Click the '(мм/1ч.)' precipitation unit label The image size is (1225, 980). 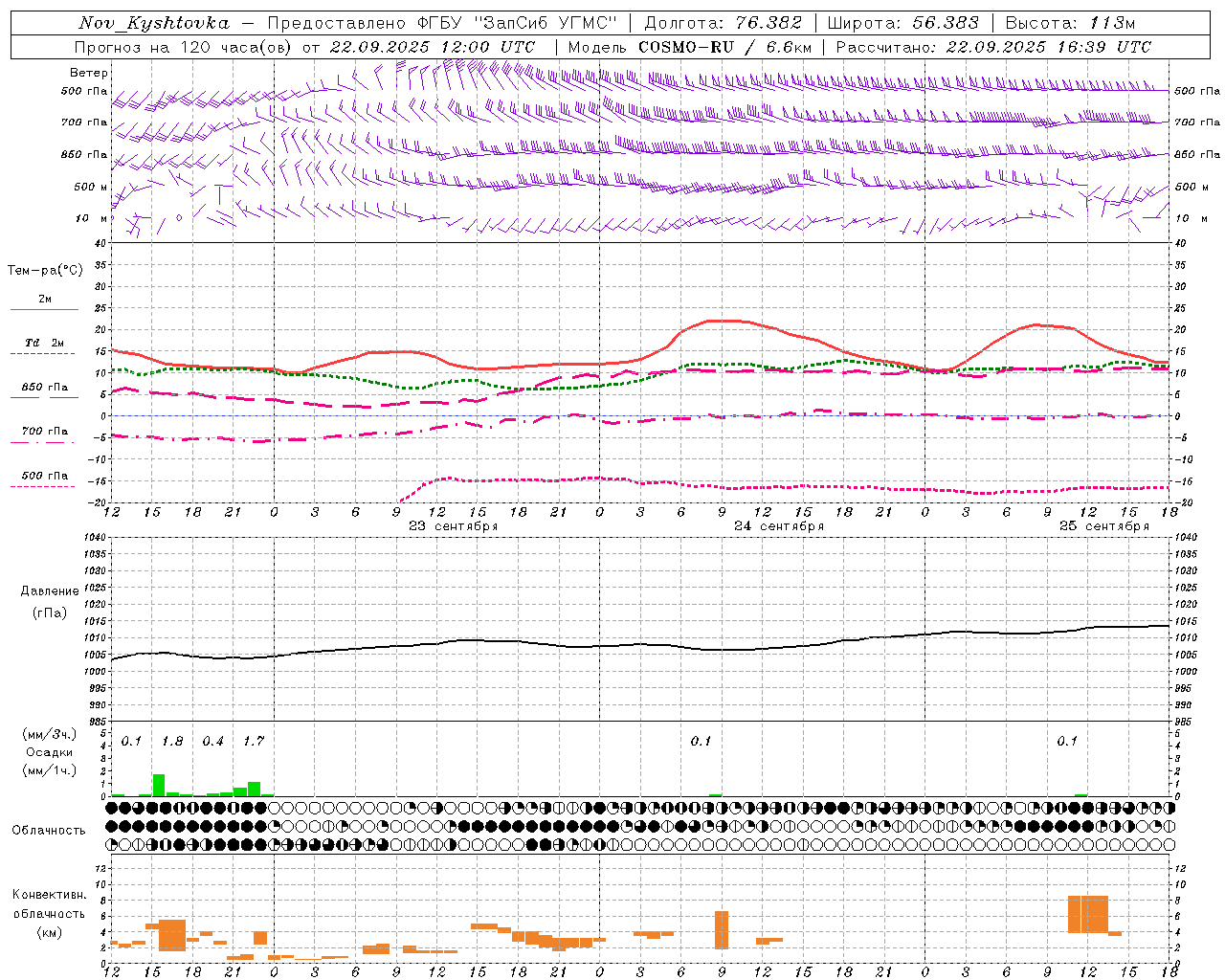[49, 770]
